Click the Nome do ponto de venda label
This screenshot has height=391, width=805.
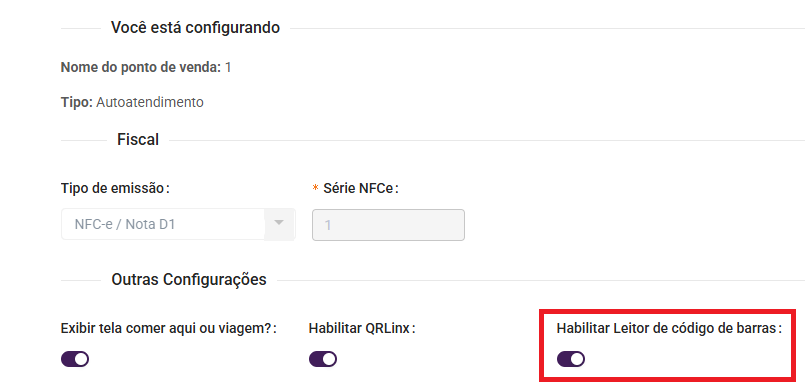[x=141, y=67]
